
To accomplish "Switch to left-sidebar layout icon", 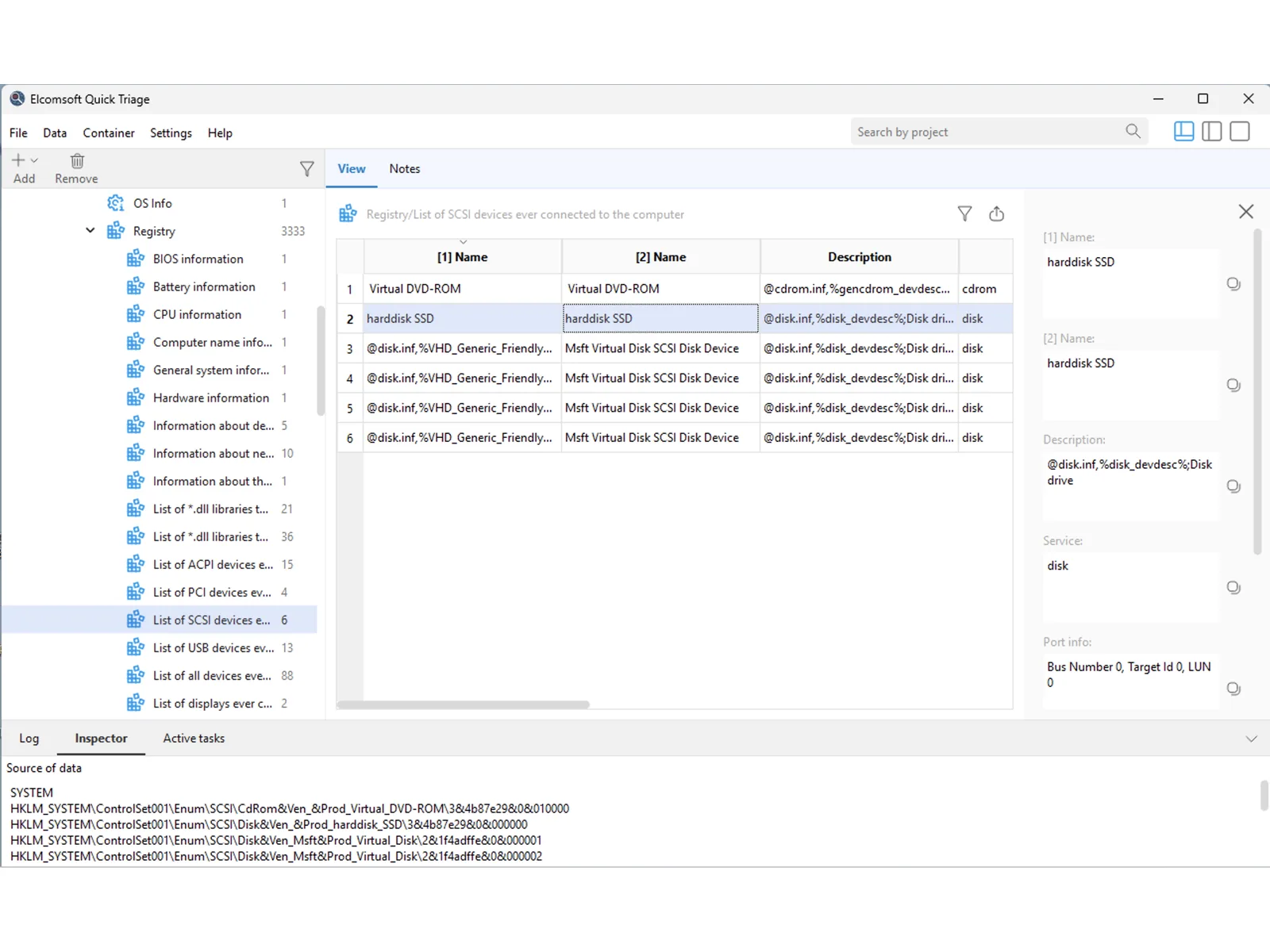I will [1183, 132].
